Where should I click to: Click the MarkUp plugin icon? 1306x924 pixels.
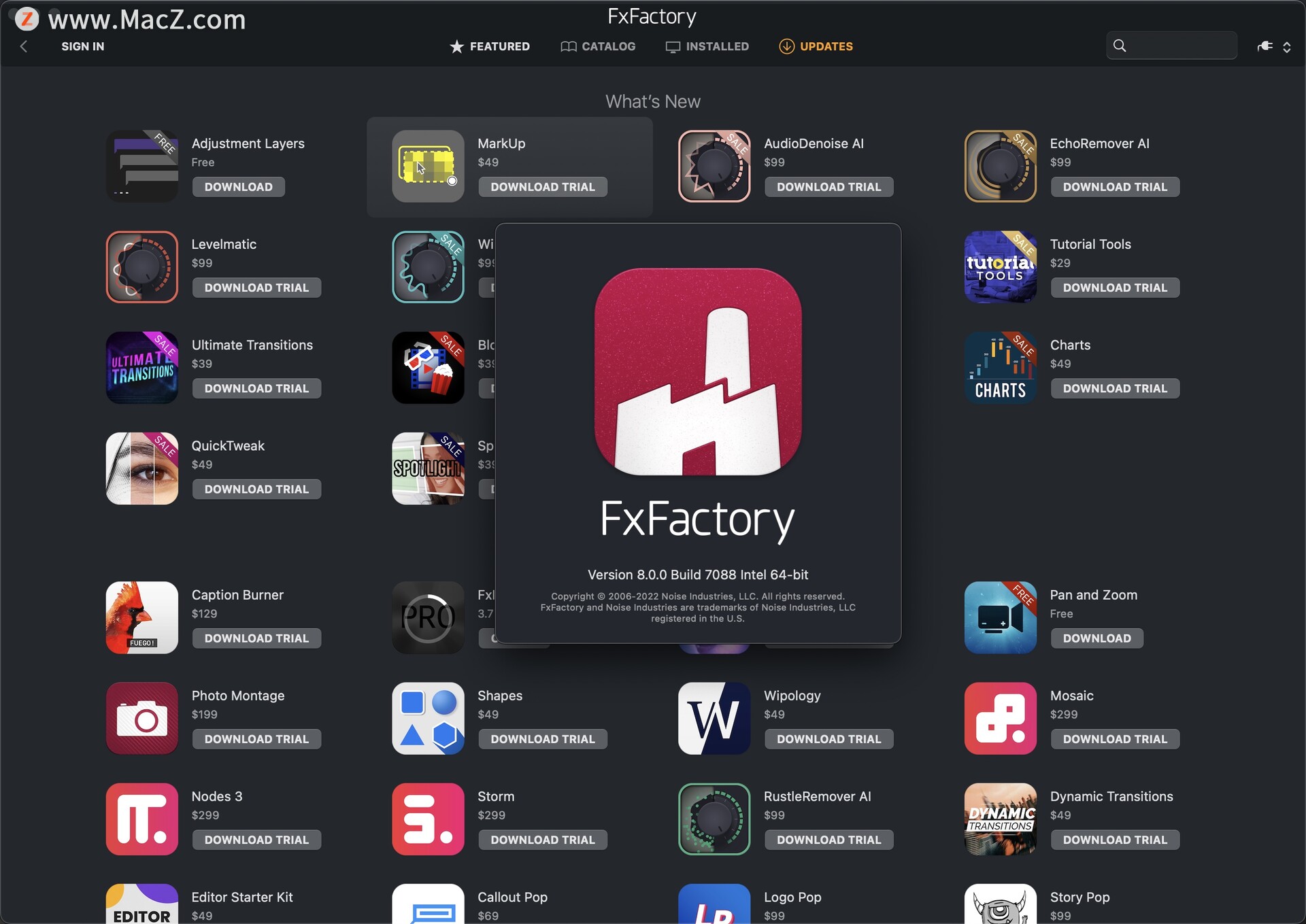[428, 166]
